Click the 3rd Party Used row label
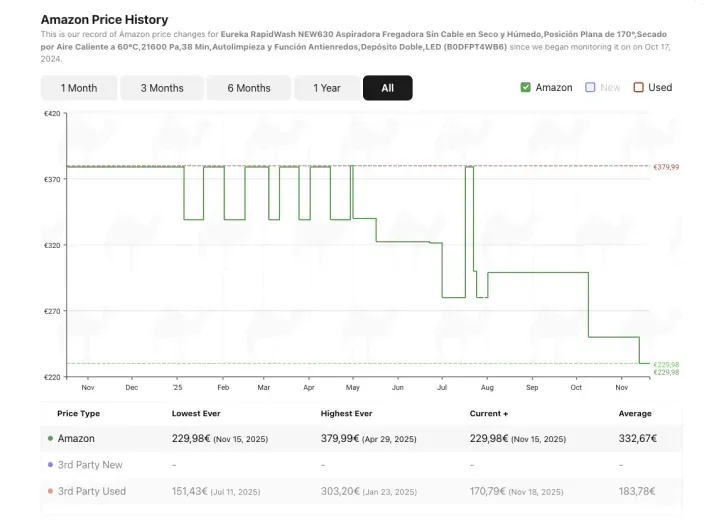704x528 pixels. (92, 491)
